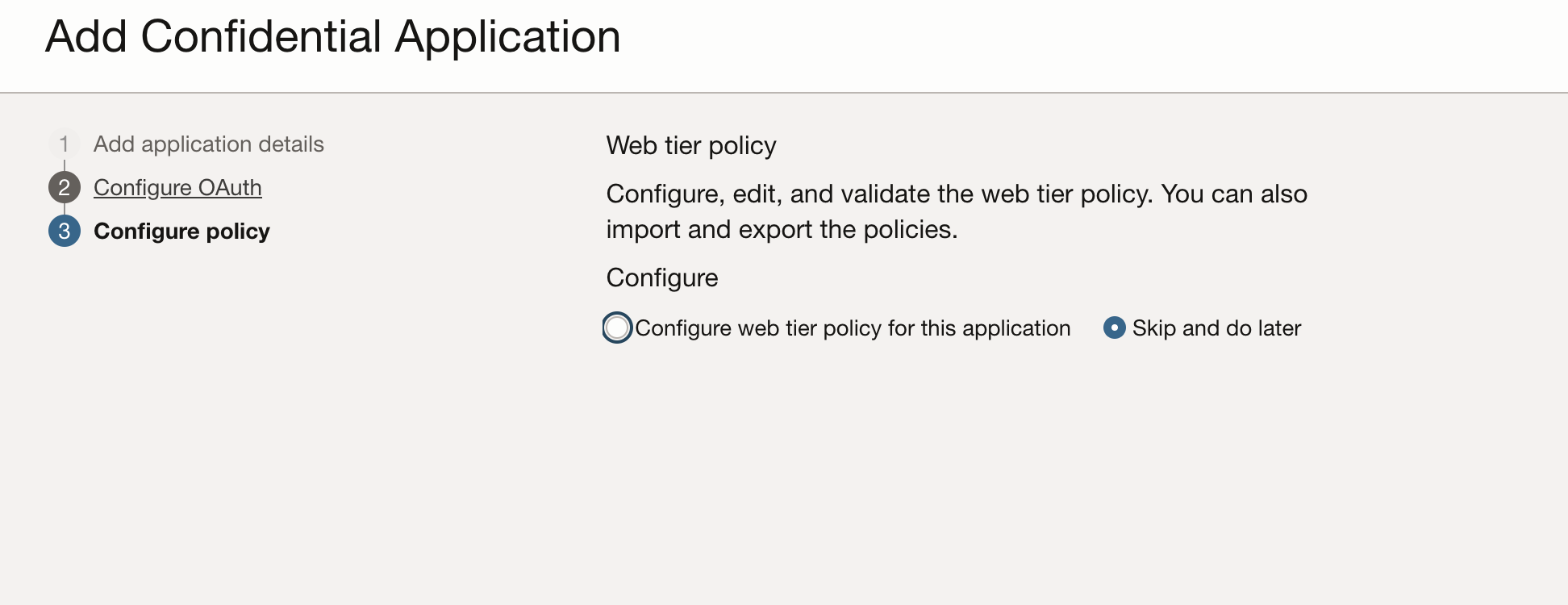This screenshot has width=1568, height=605.
Task: Click the step 1 number circle
Action: 64,144
